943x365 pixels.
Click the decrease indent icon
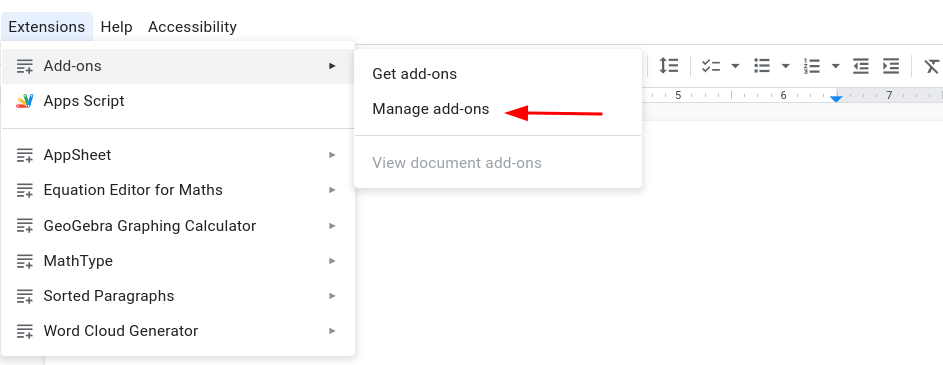point(861,66)
